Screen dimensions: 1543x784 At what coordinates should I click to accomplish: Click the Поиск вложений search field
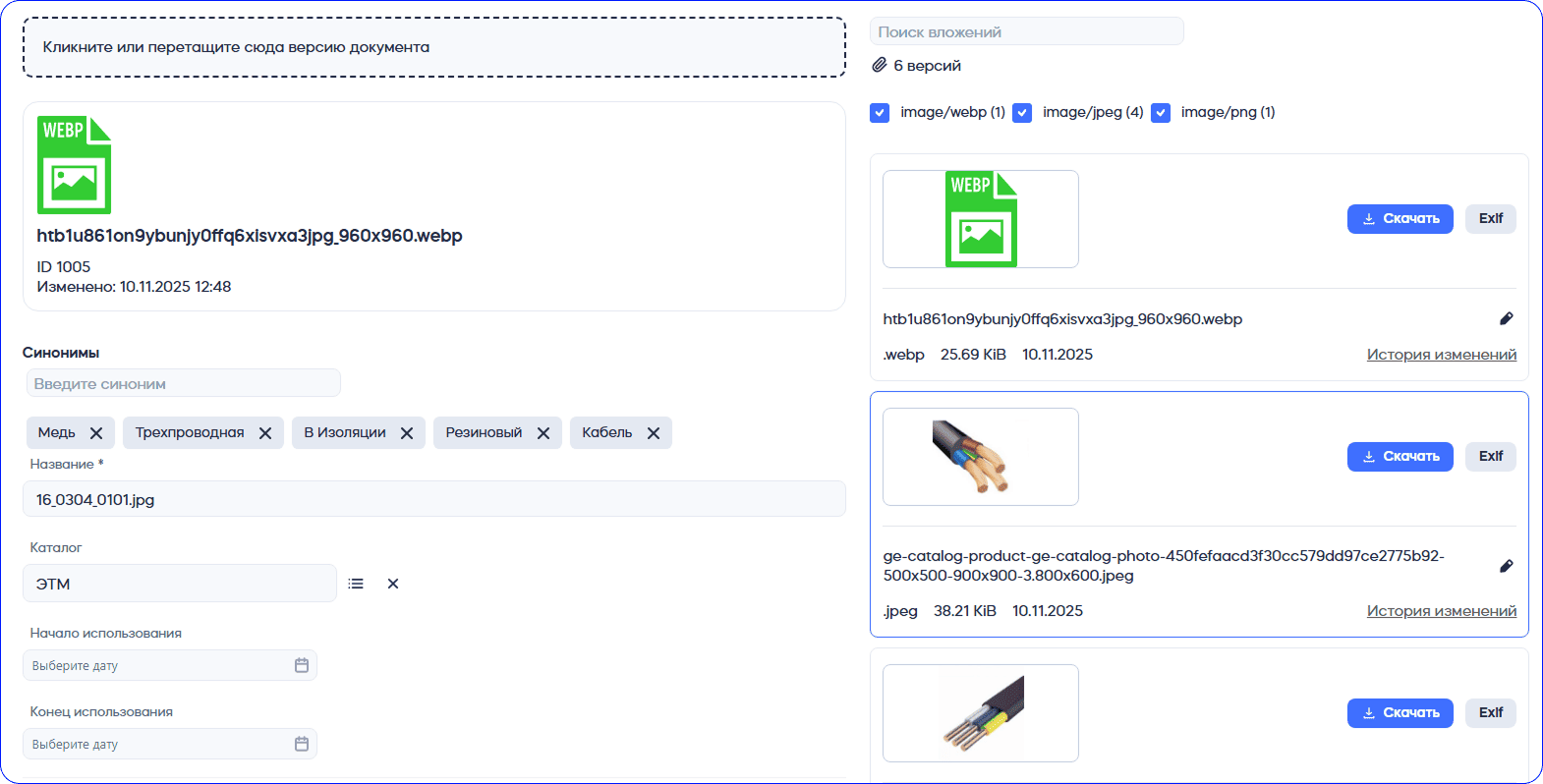pyautogui.click(x=1026, y=32)
